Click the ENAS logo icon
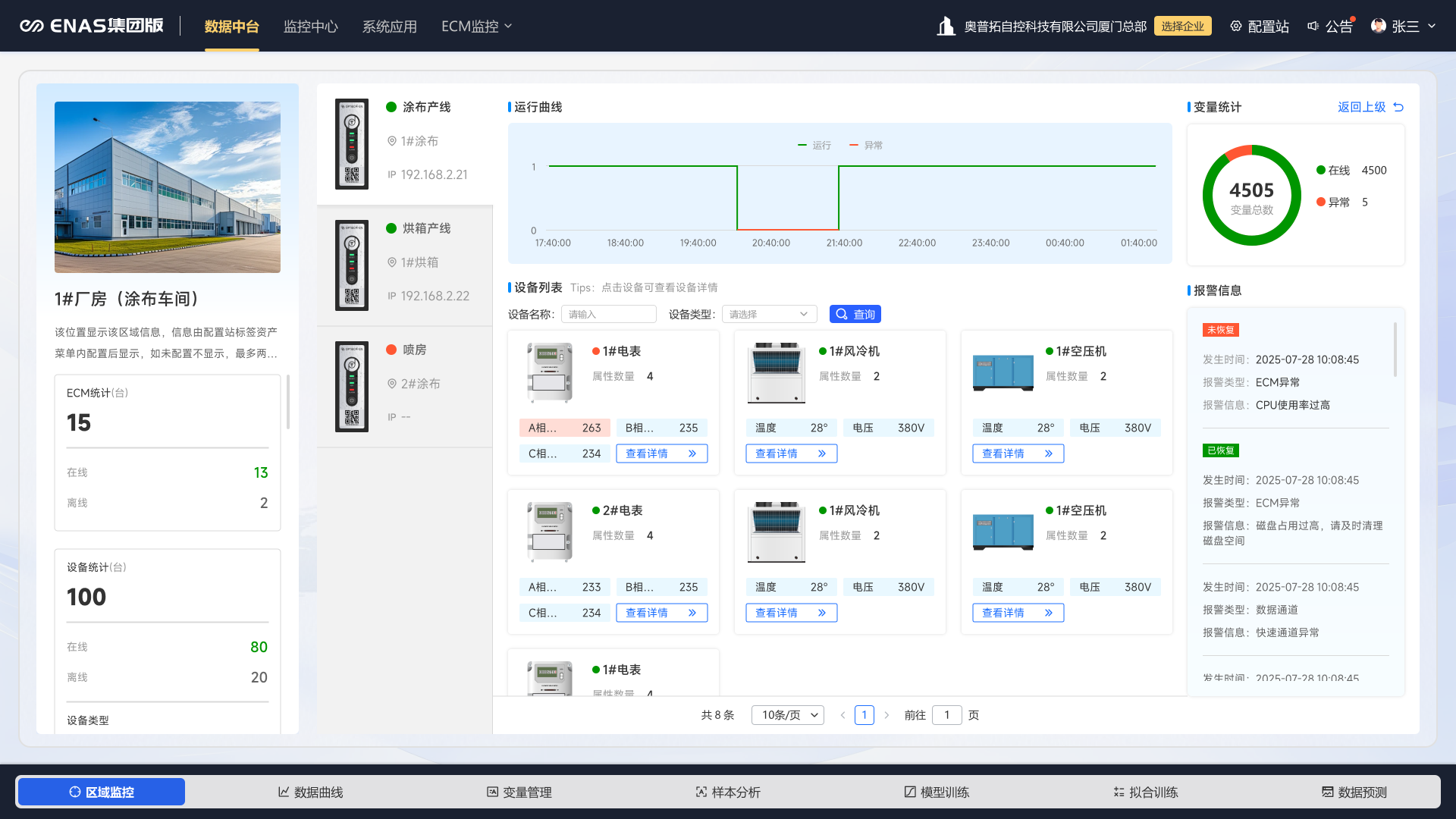 coord(31,27)
